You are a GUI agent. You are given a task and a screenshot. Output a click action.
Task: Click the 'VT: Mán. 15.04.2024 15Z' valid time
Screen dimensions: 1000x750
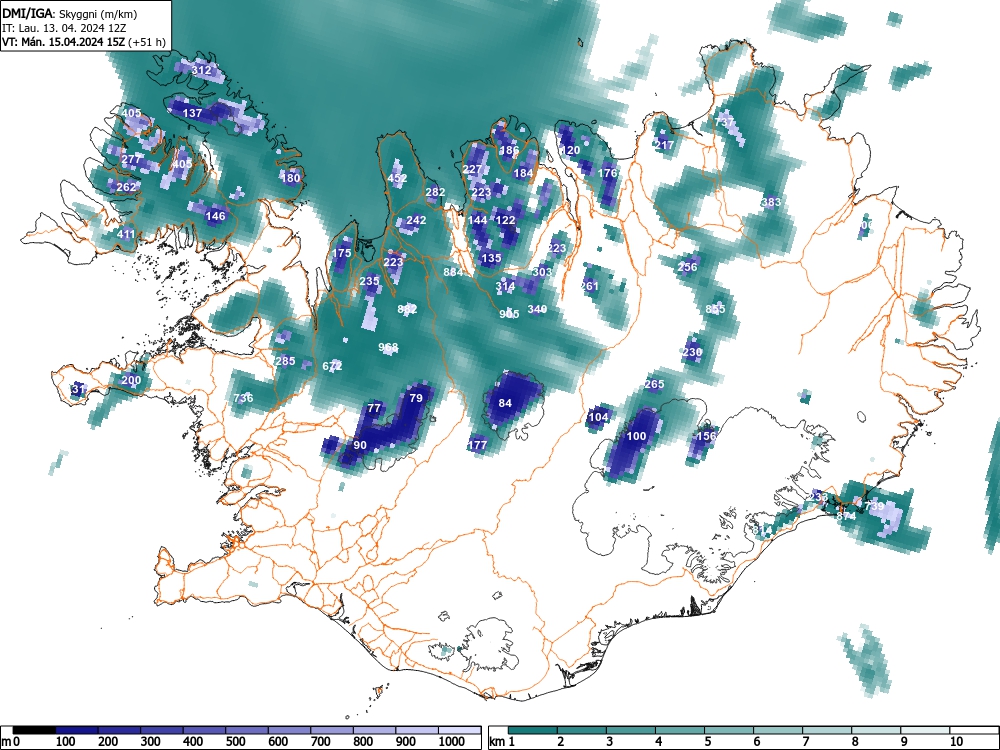pyautogui.click(x=63, y=42)
